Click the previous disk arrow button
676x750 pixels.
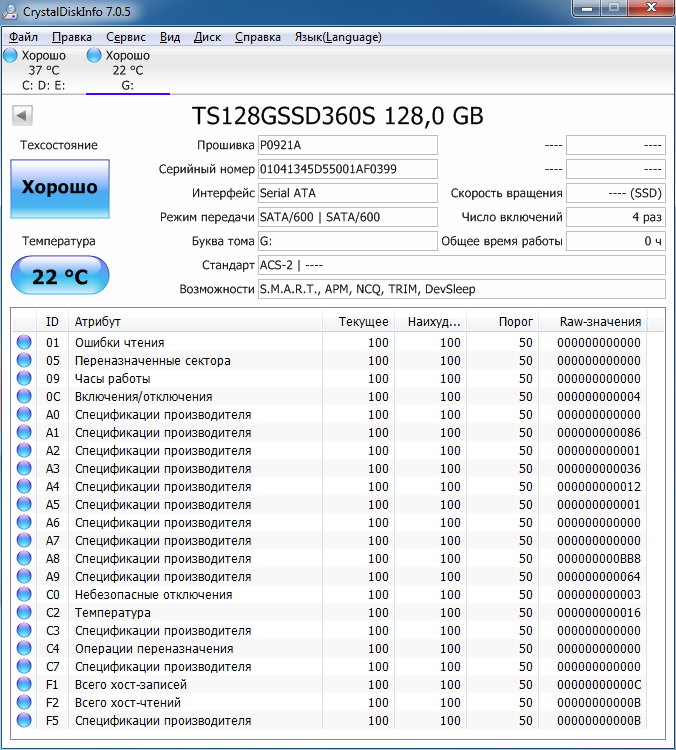tap(22, 115)
